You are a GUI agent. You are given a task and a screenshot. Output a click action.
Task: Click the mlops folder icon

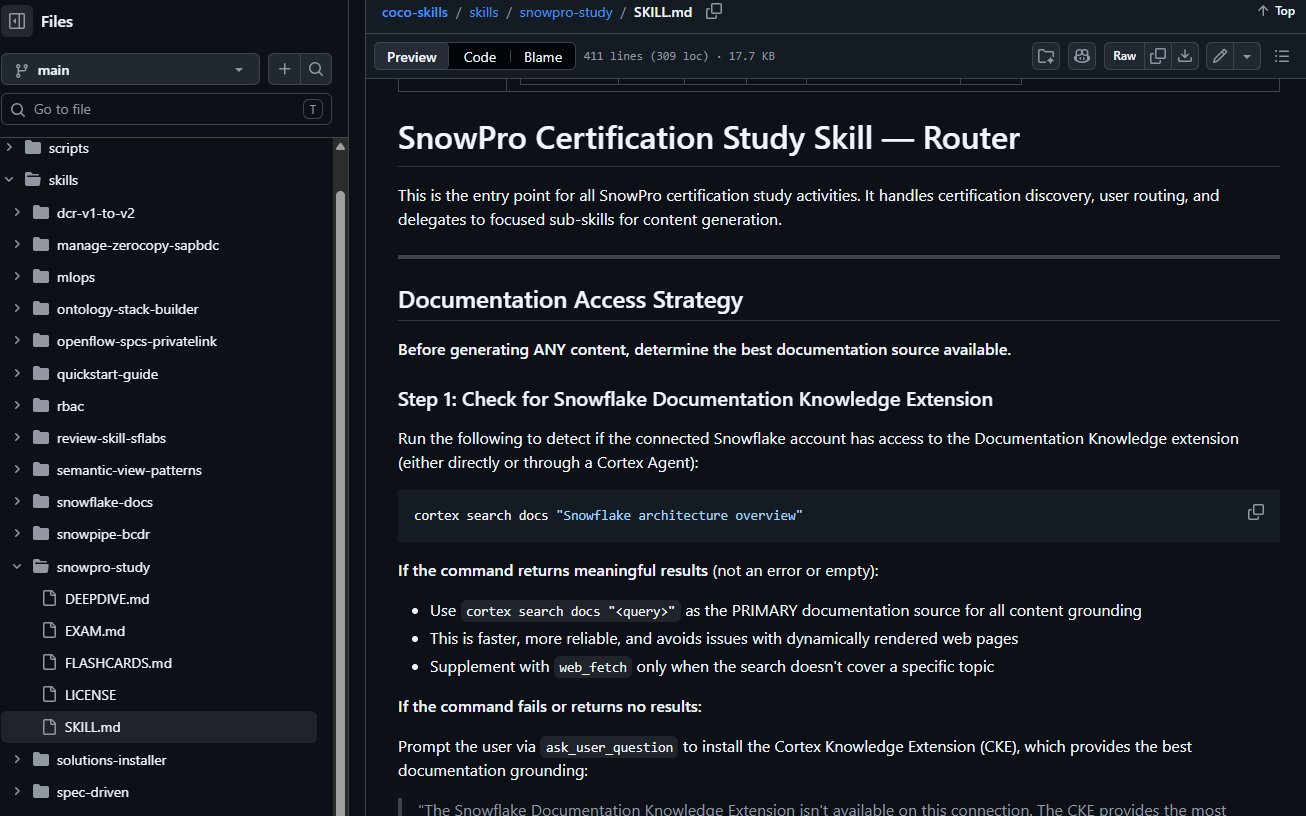pos(41,277)
